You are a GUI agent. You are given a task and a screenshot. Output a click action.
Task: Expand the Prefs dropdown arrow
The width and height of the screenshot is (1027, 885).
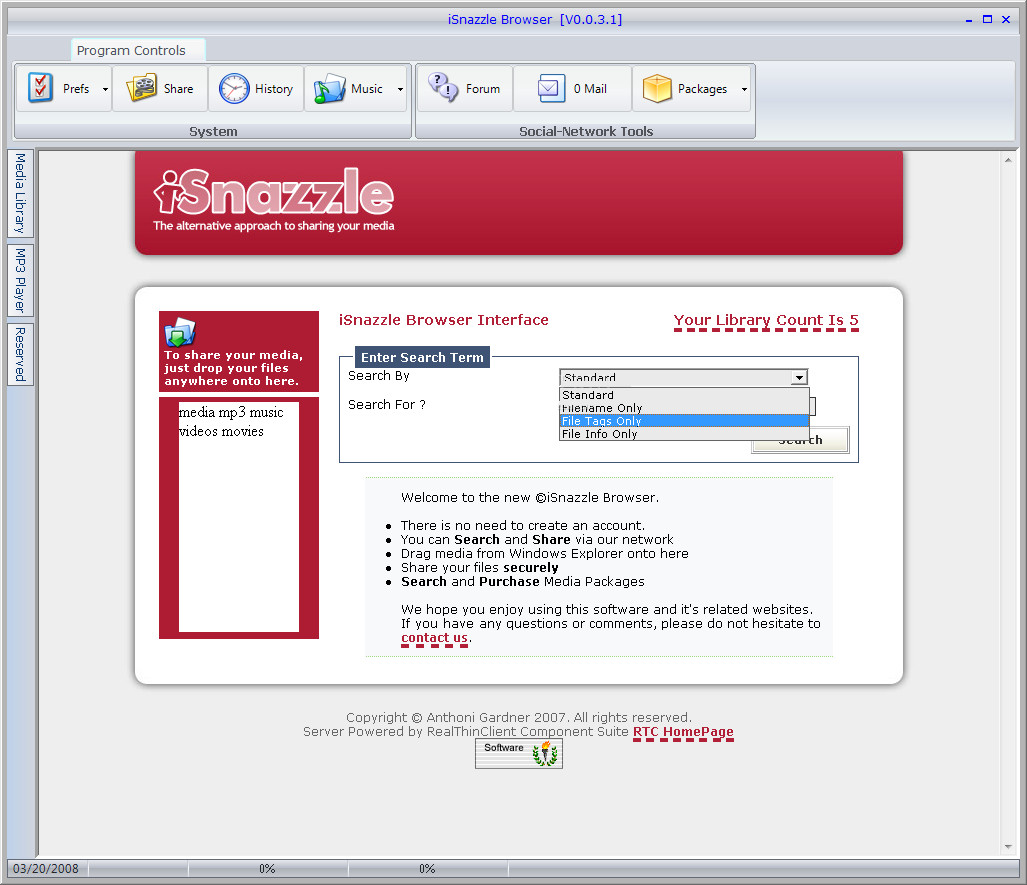105,89
